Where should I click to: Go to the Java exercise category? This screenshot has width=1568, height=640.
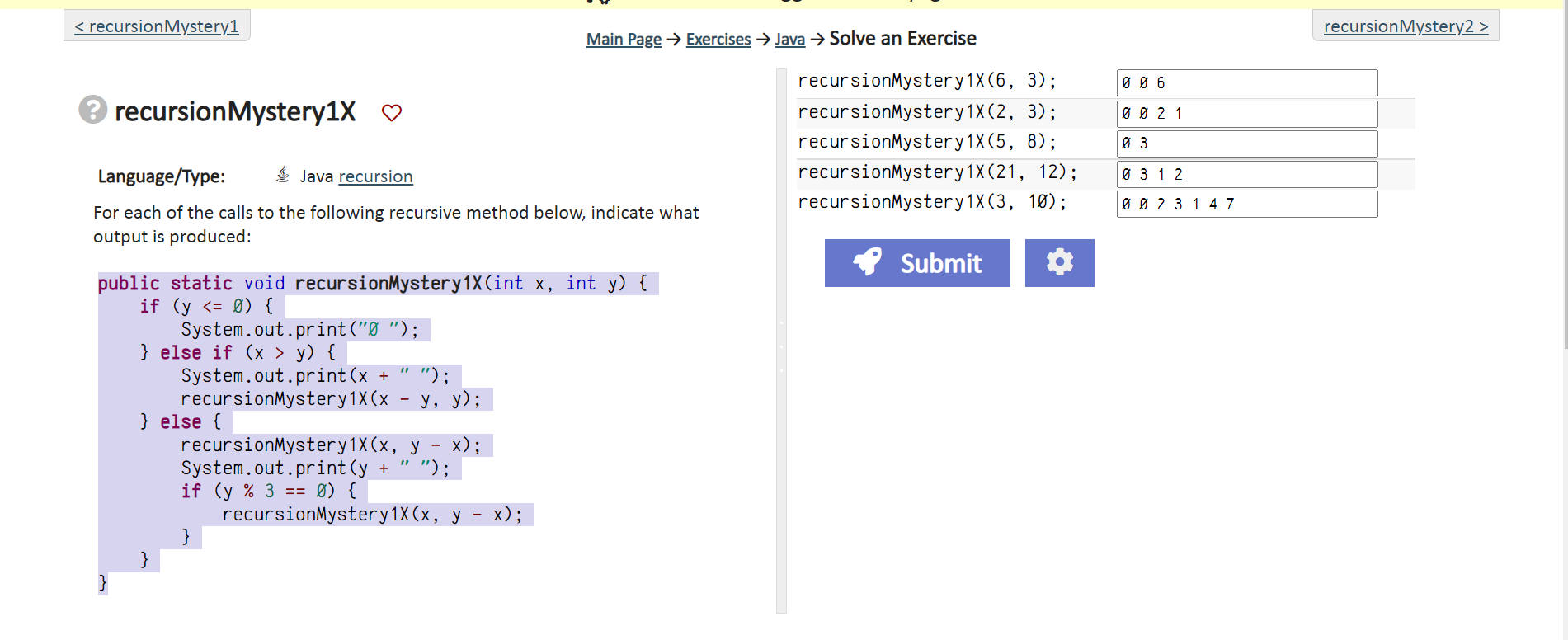[x=789, y=38]
